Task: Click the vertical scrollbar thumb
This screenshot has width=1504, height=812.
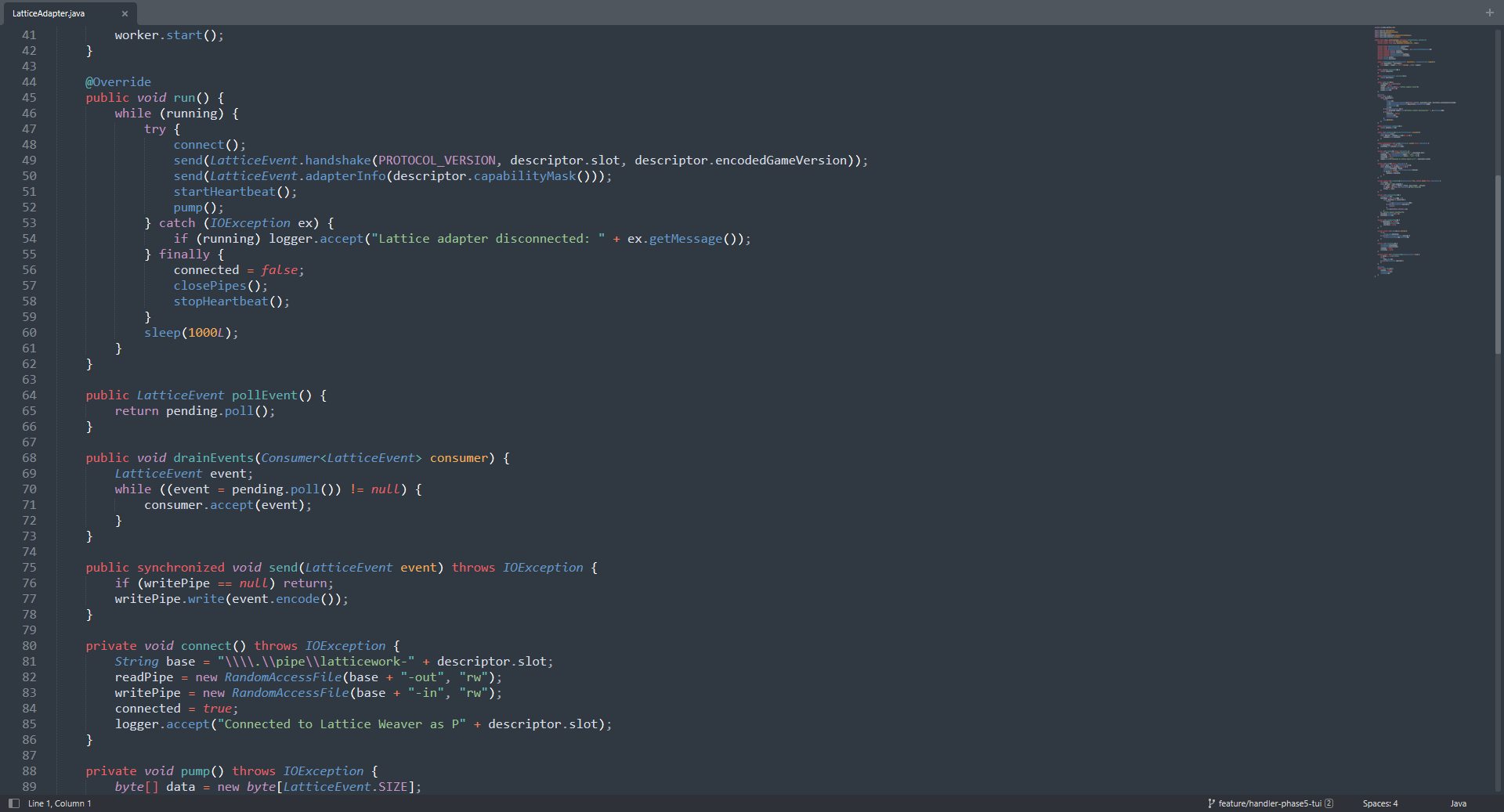Action: coord(1498,264)
